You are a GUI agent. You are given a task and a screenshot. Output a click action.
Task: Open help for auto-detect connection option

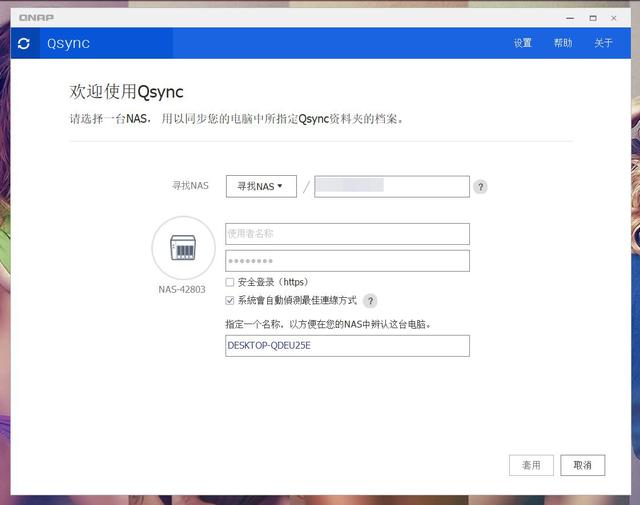coord(370,301)
